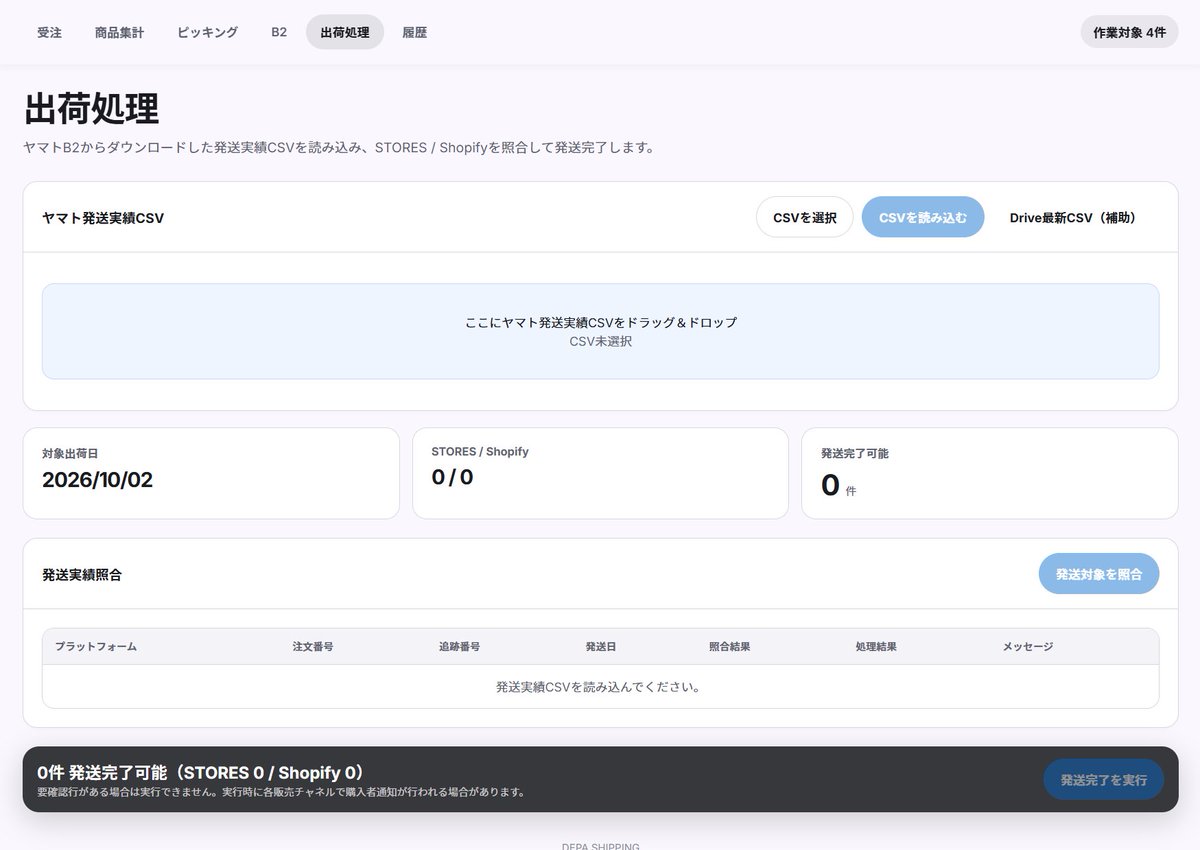The height and width of the screenshot is (850, 1200).
Task: Click the 照合結果 column header
Action: point(729,647)
